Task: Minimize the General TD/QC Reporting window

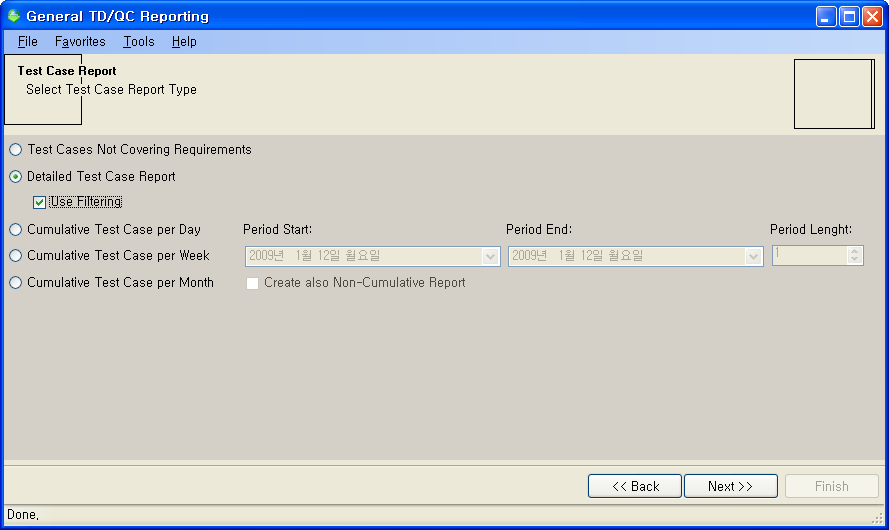Action: pos(826,16)
